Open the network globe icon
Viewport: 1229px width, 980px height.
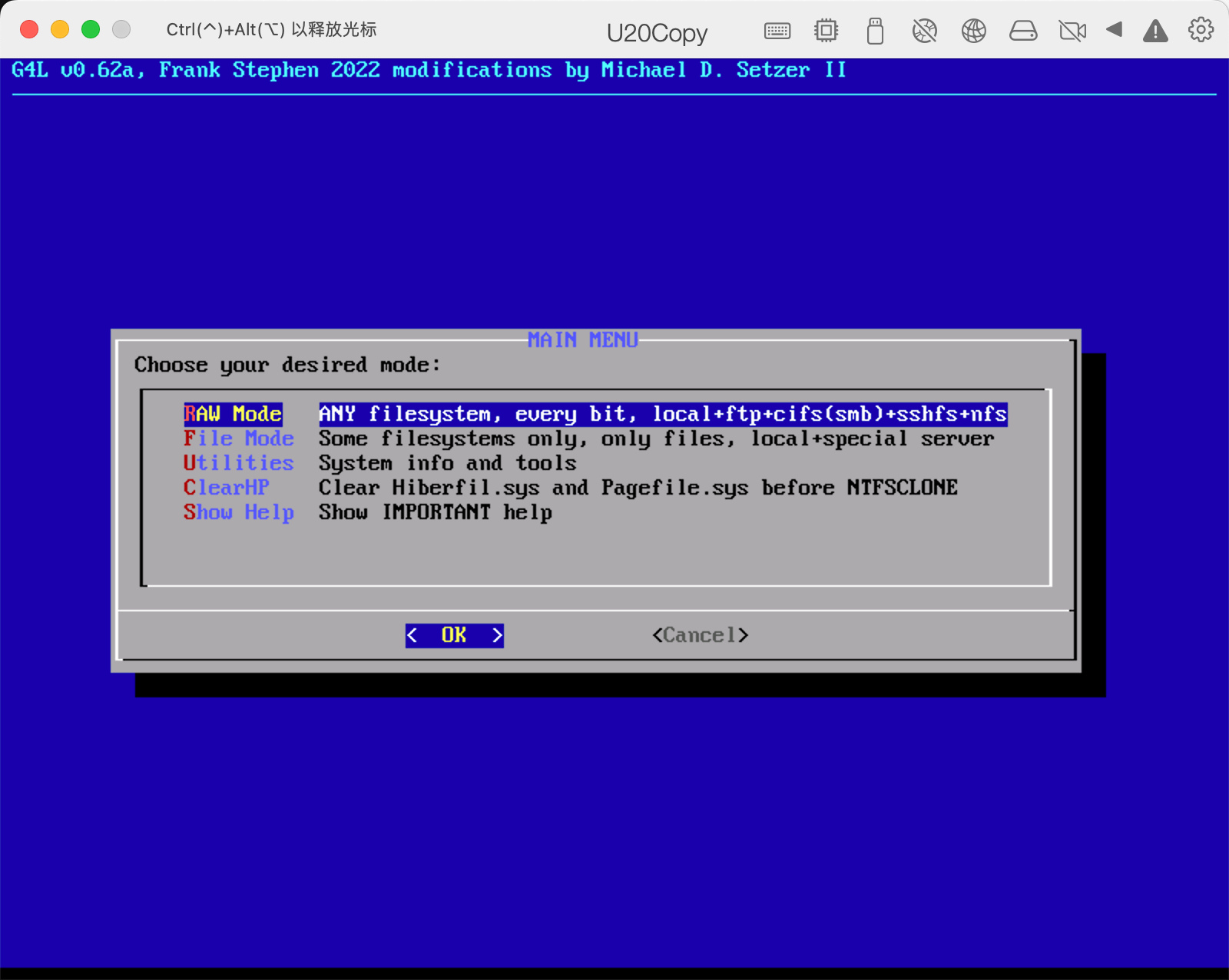click(973, 31)
